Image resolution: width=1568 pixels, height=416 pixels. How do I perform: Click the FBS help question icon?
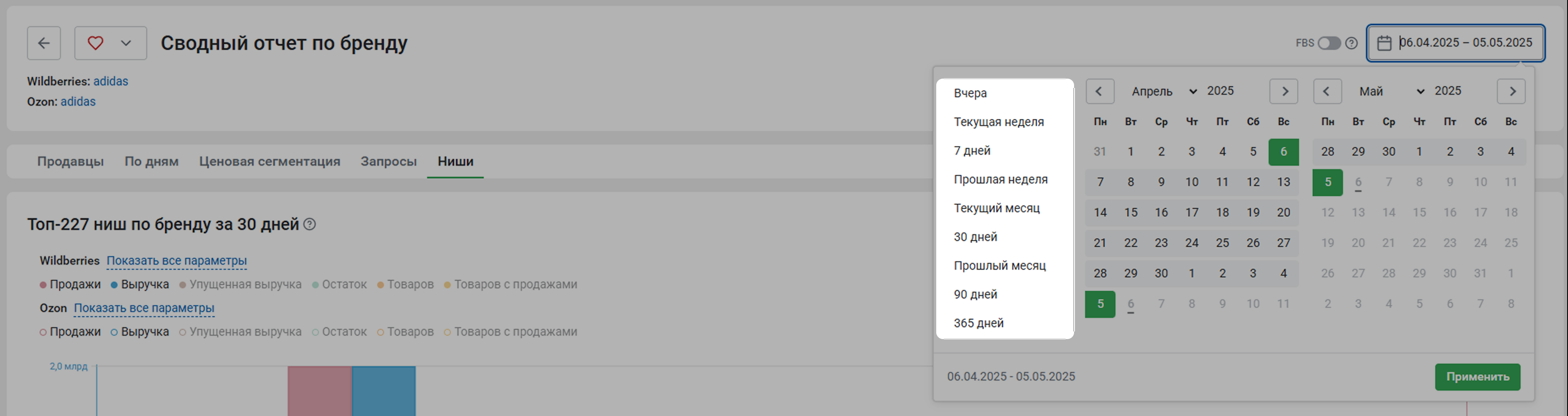[1351, 43]
